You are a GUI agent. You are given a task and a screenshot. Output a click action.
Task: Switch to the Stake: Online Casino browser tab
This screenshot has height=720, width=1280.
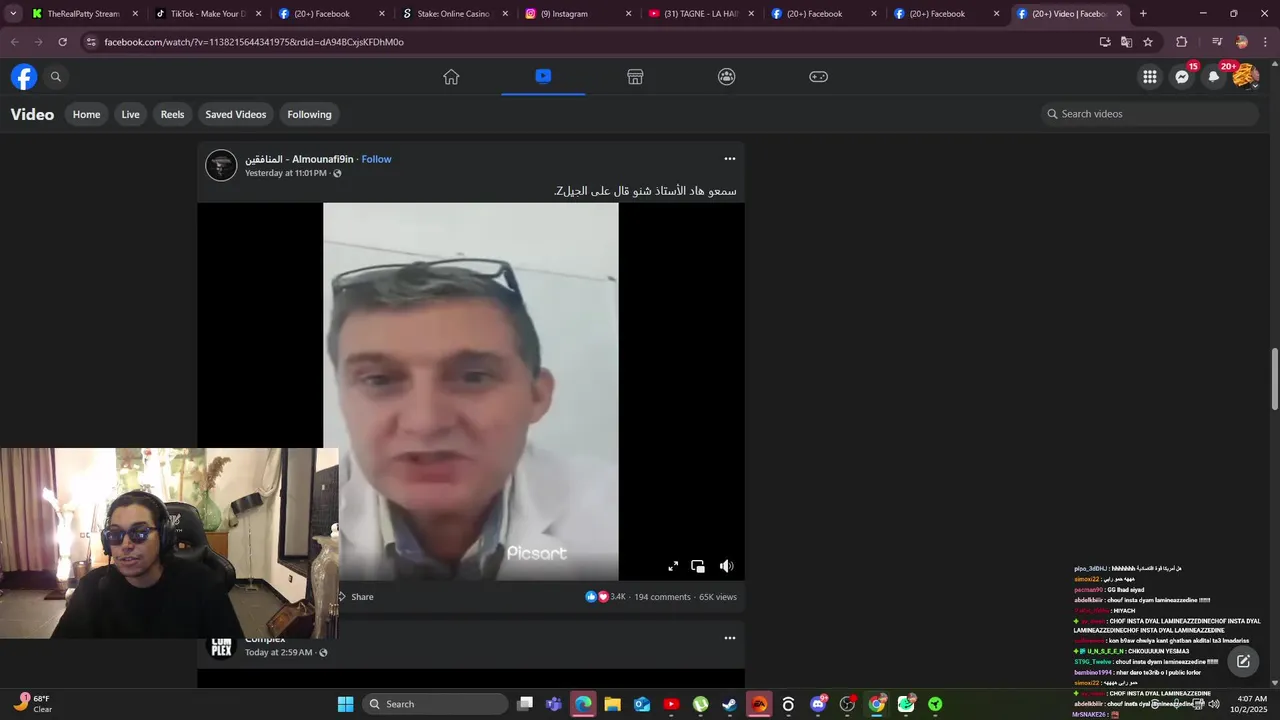point(455,14)
